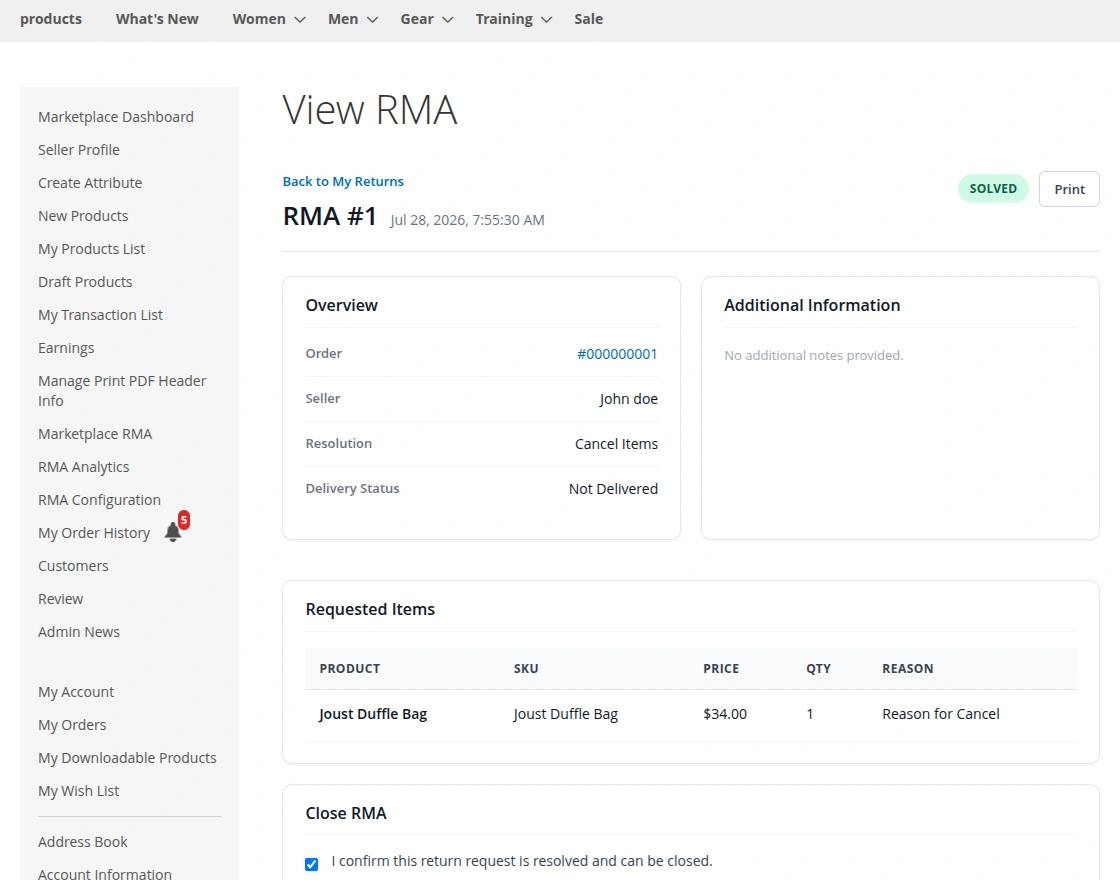1120x880 pixels.
Task: Uncheck the confirm return resolved checkbox
Action: 311,864
